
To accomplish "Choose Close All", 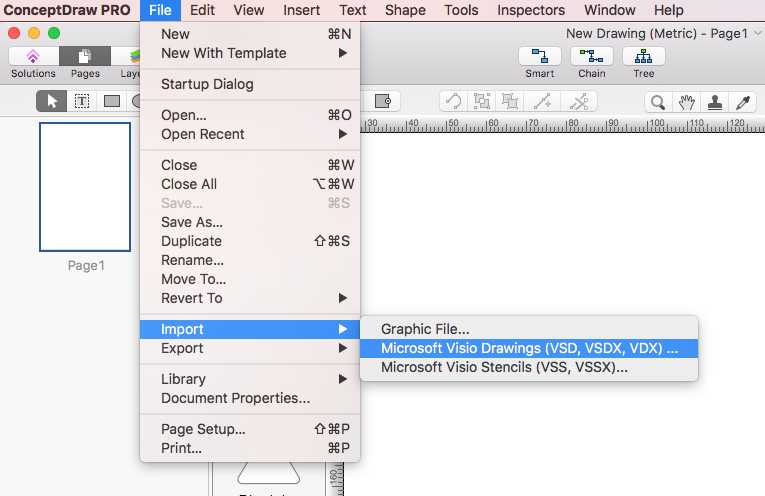I will point(250,184).
